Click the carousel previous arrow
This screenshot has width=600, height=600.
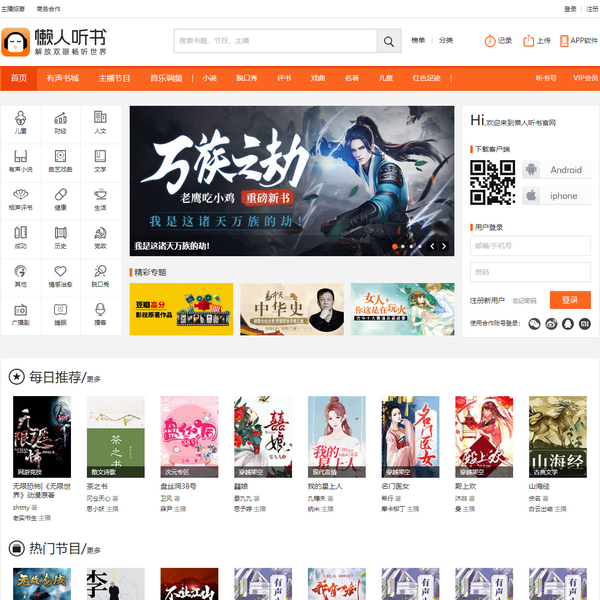tap(432, 245)
